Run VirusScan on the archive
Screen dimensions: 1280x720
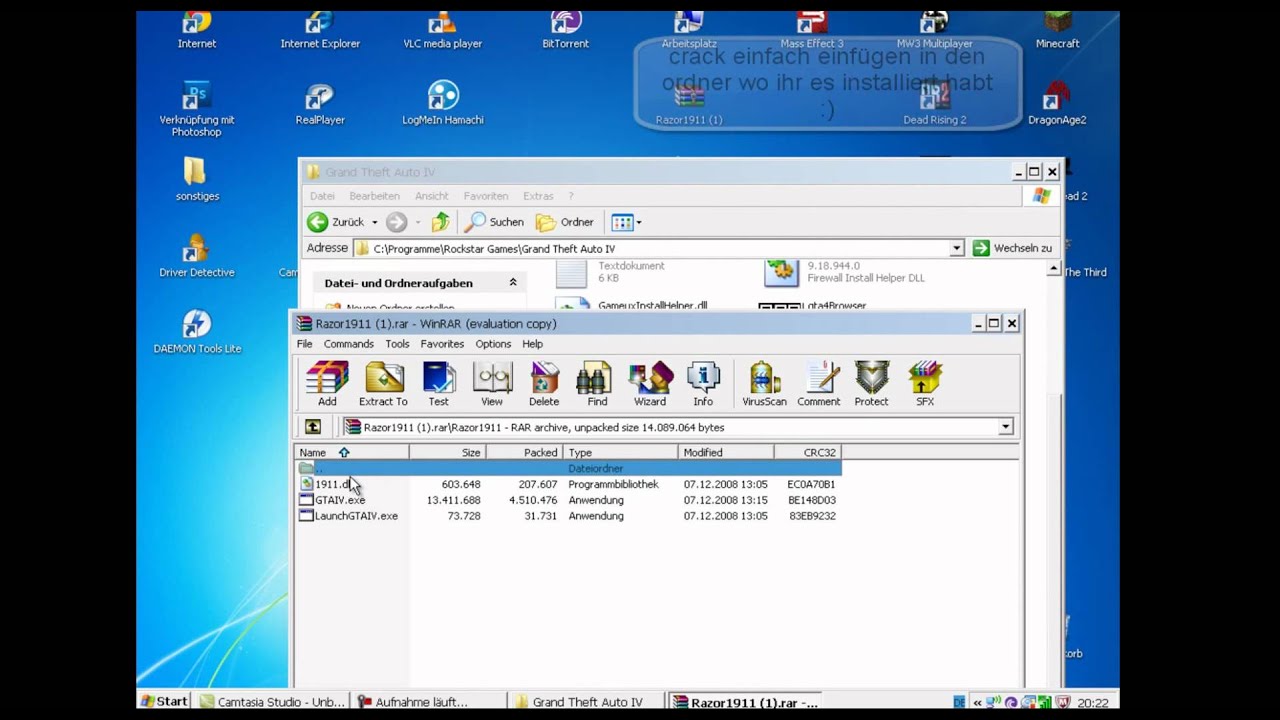point(764,384)
